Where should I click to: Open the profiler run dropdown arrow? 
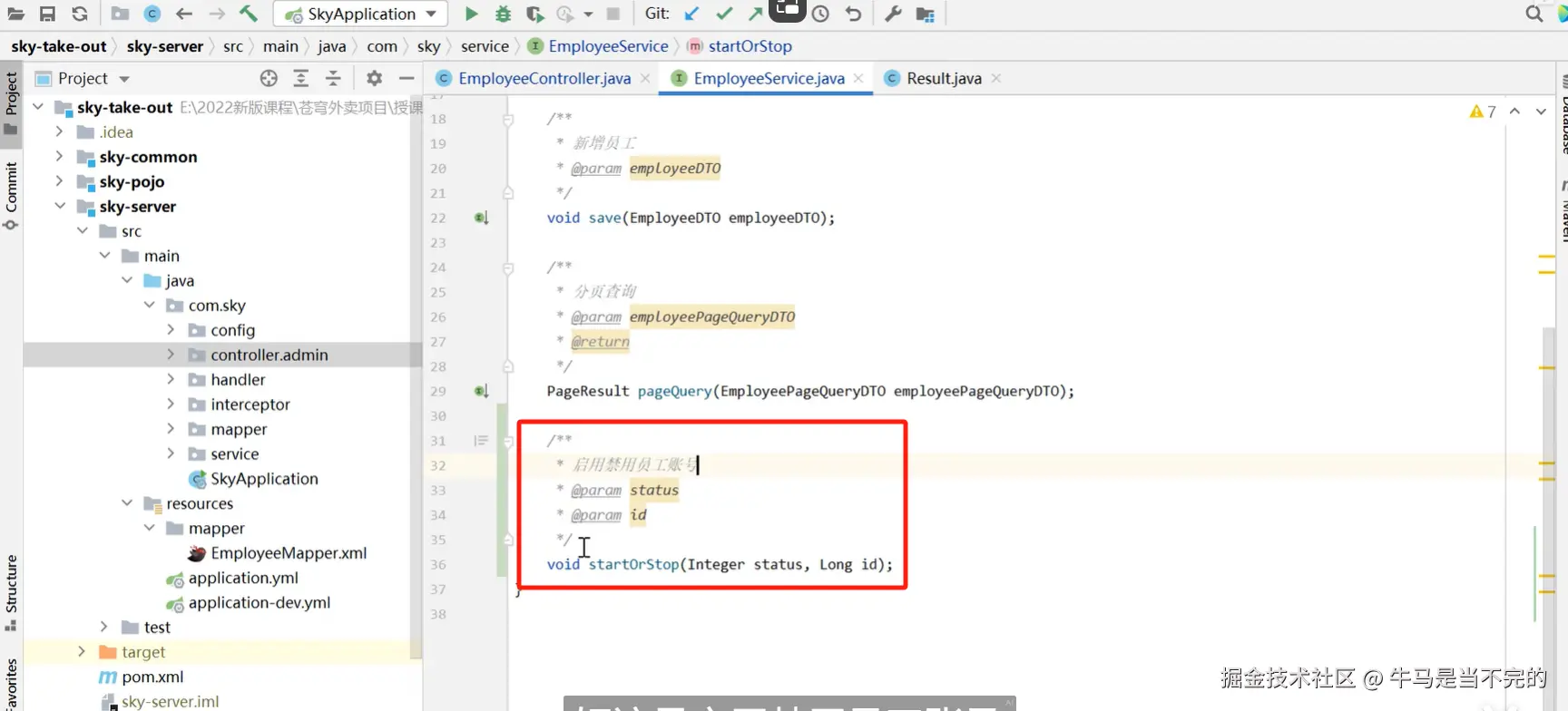point(588,15)
